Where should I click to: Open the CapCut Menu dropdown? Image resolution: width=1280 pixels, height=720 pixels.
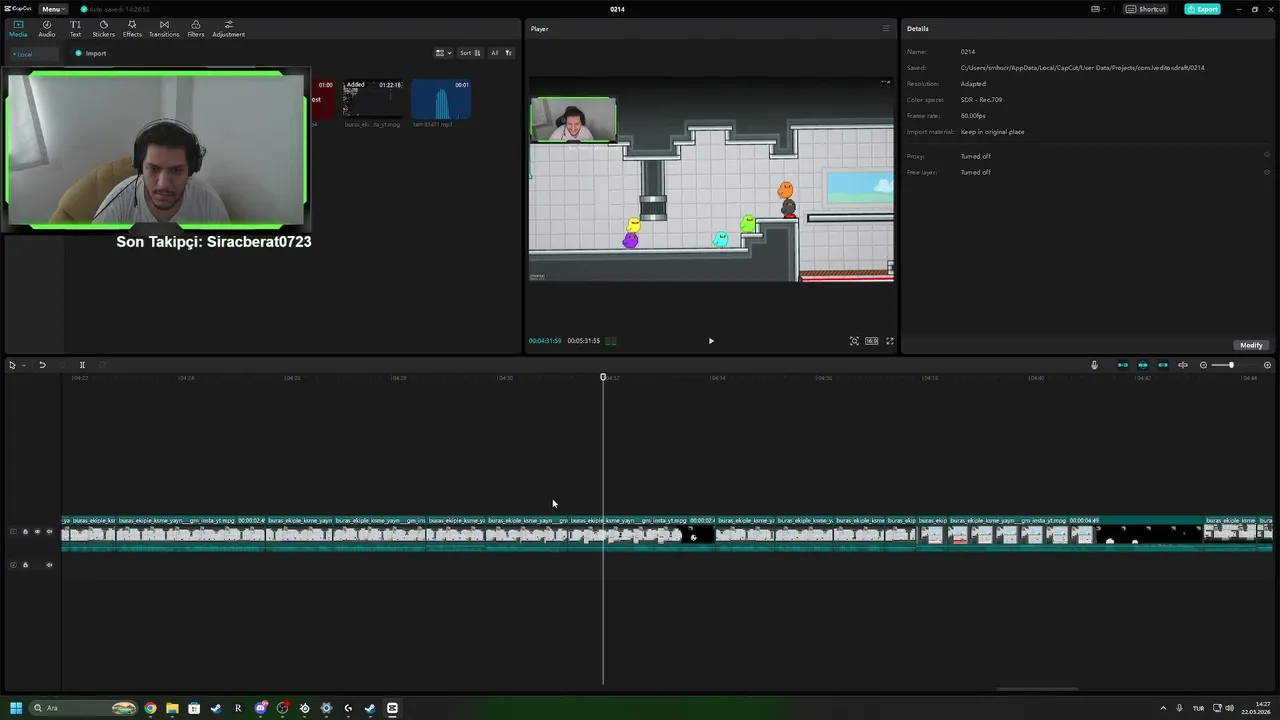(x=53, y=9)
